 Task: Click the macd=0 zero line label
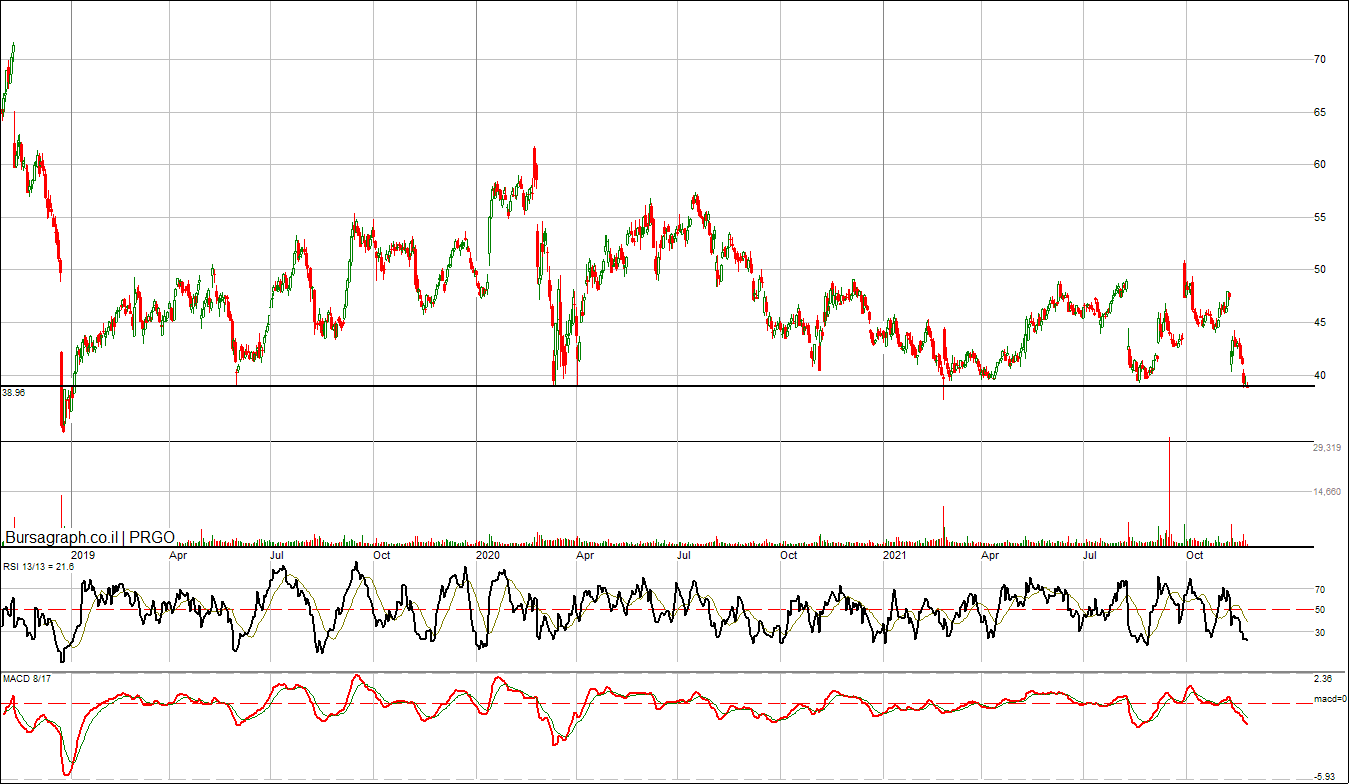click(1330, 699)
